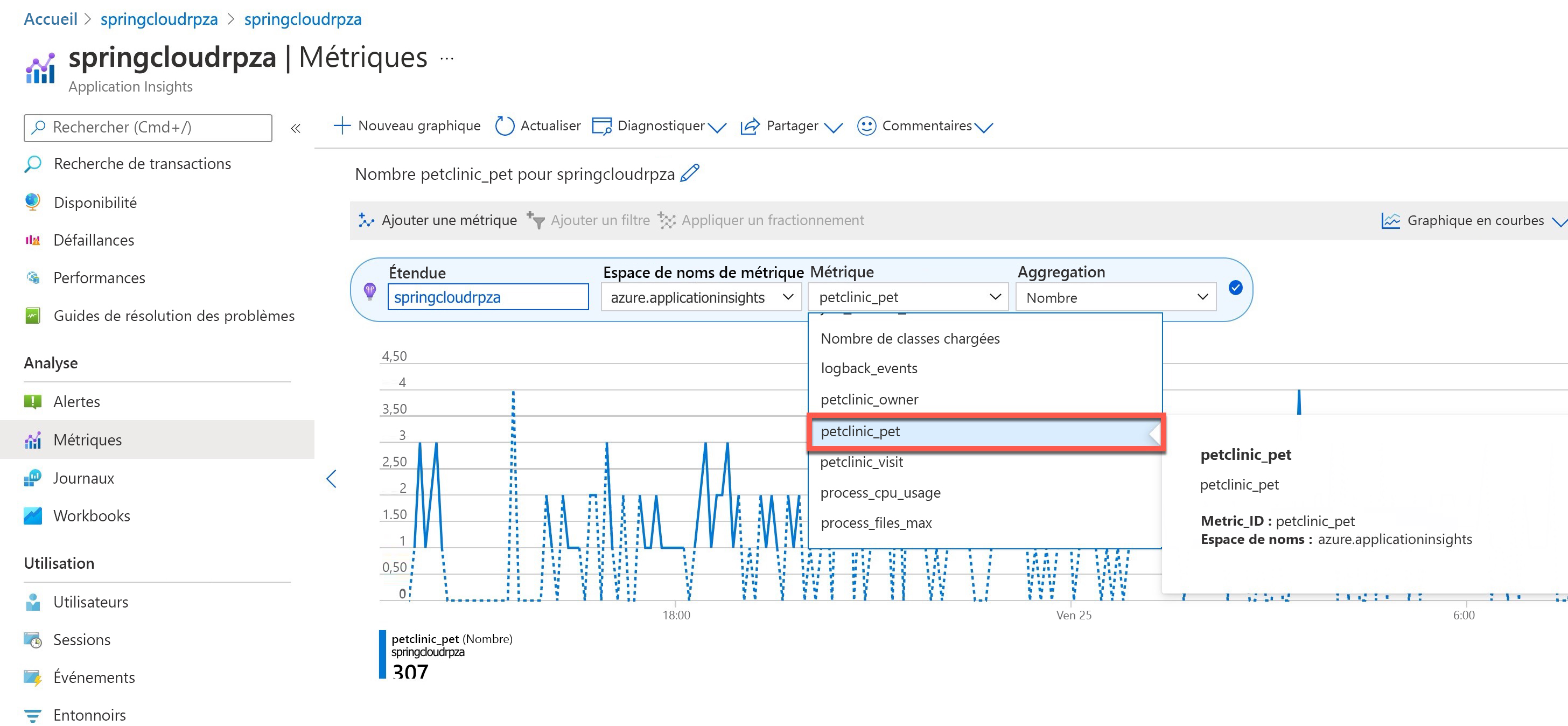Click the Actualiser refresh icon
Image resolution: width=1568 pixels, height=726 pixels.
coord(505,126)
